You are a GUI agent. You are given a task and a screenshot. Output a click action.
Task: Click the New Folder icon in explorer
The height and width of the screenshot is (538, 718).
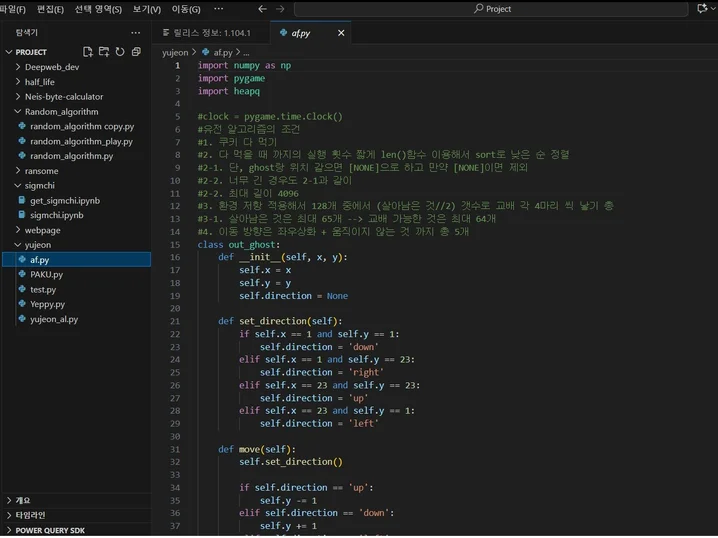103,52
